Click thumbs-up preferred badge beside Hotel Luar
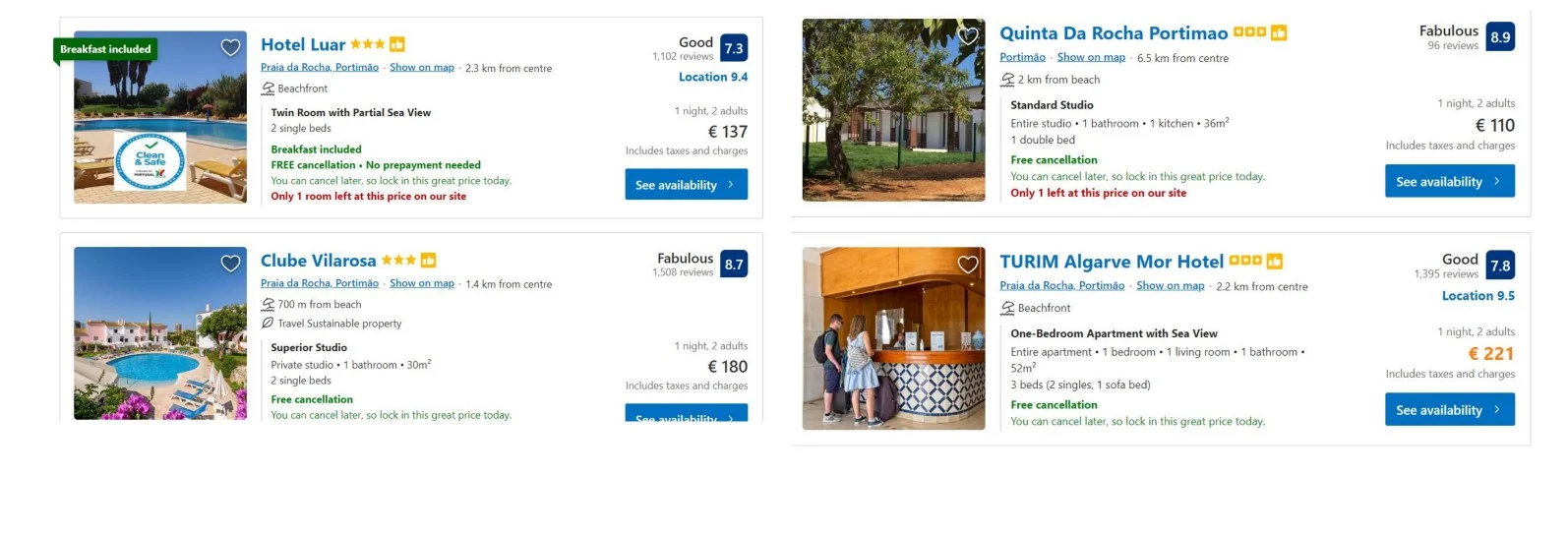The width and height of the screenshot is (1568, 534). [397, 44]
